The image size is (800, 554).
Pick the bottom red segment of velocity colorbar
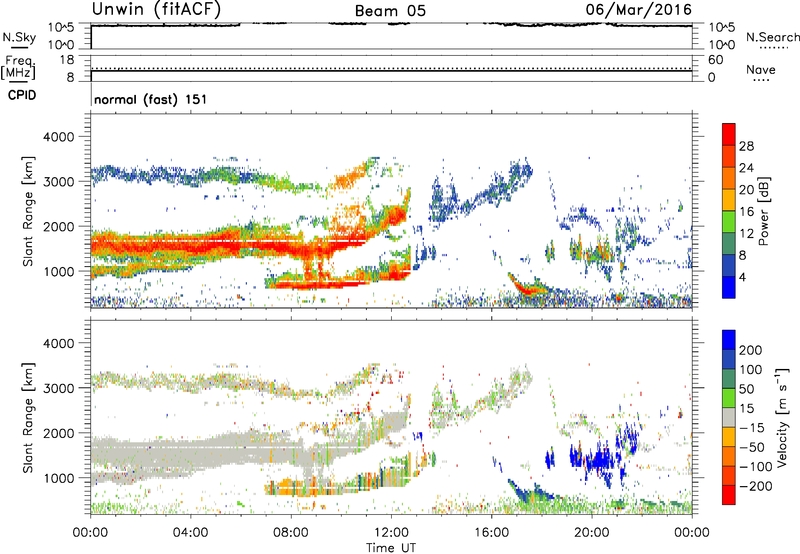(x=729, y=495)
